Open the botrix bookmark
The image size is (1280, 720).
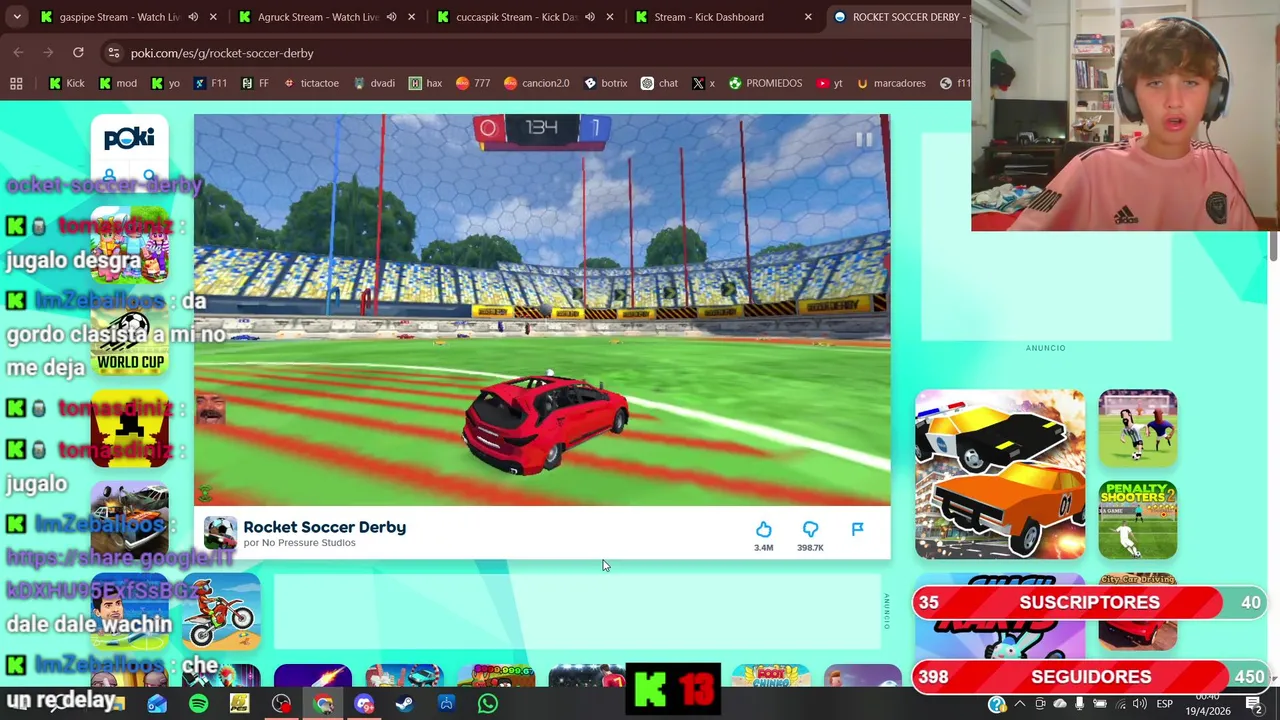pyautogui.click(x=605, y=83)
